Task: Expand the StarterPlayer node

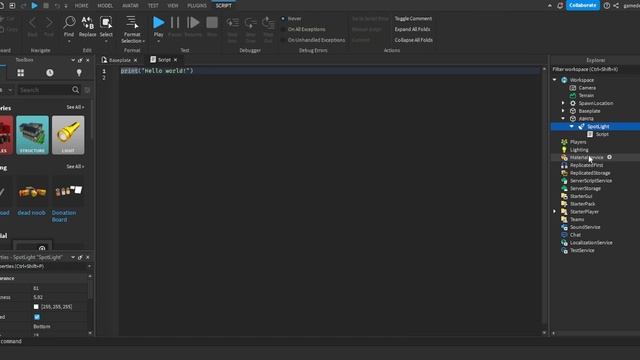Action: (554, 211)
